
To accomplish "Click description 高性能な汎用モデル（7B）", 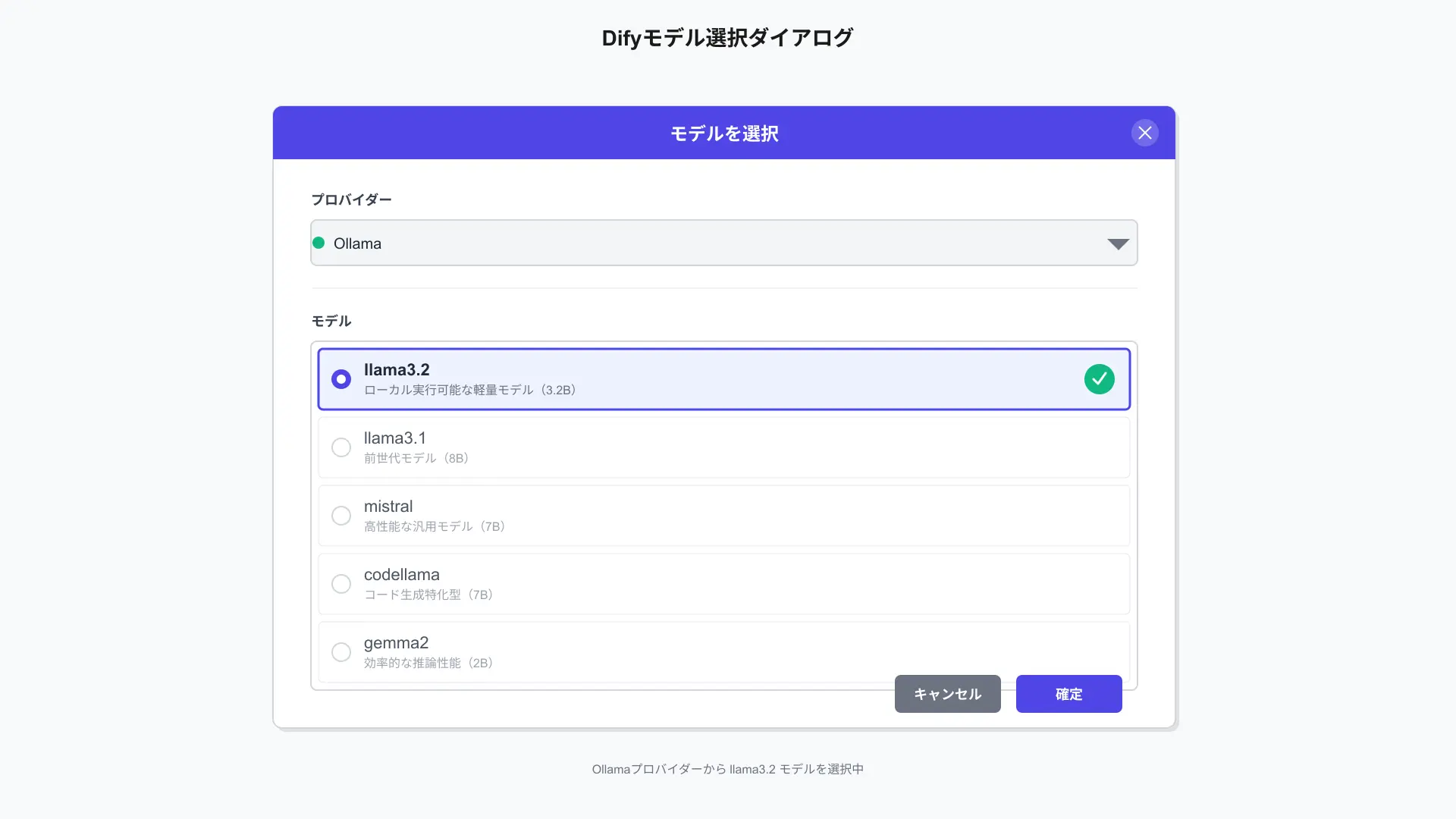I will point(436,526).
